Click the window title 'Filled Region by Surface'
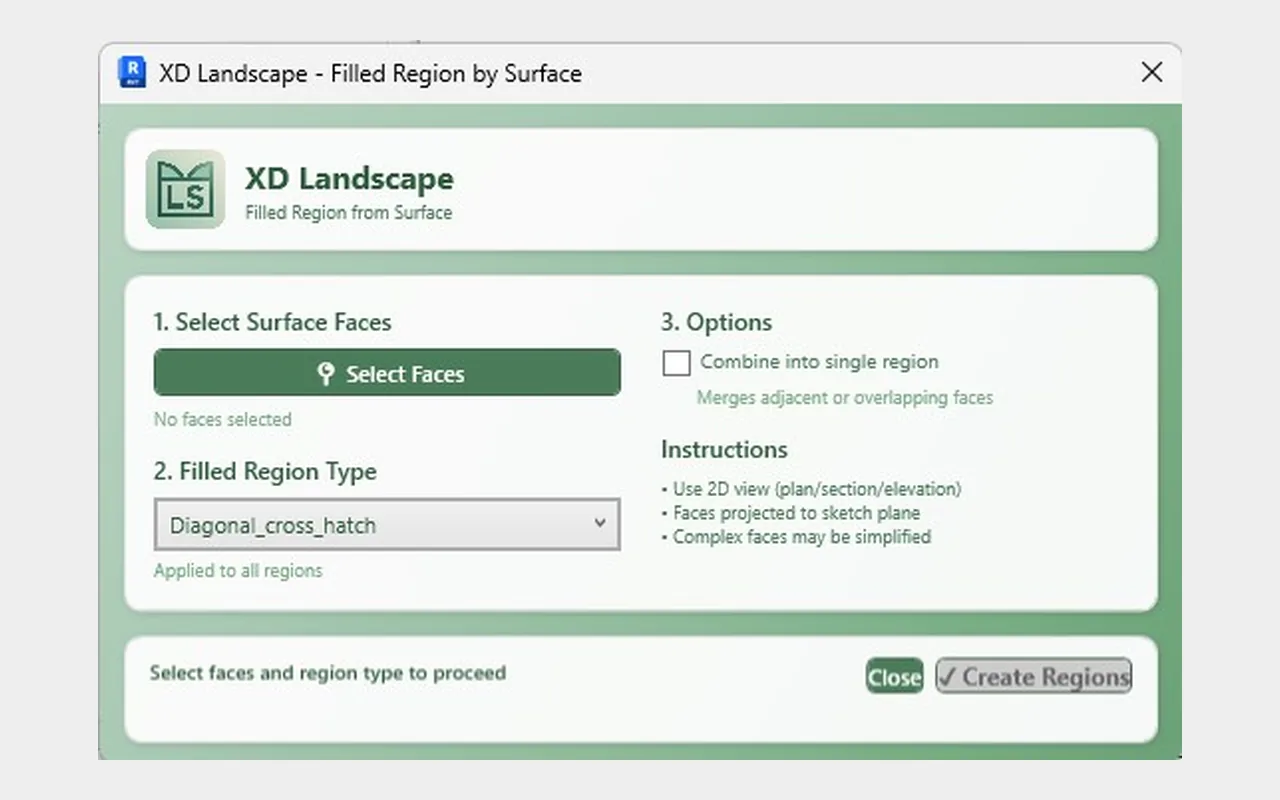Image resolution: width=1280 pixels, height=800 pixels. pyautogui.click(x=456, y=73)
